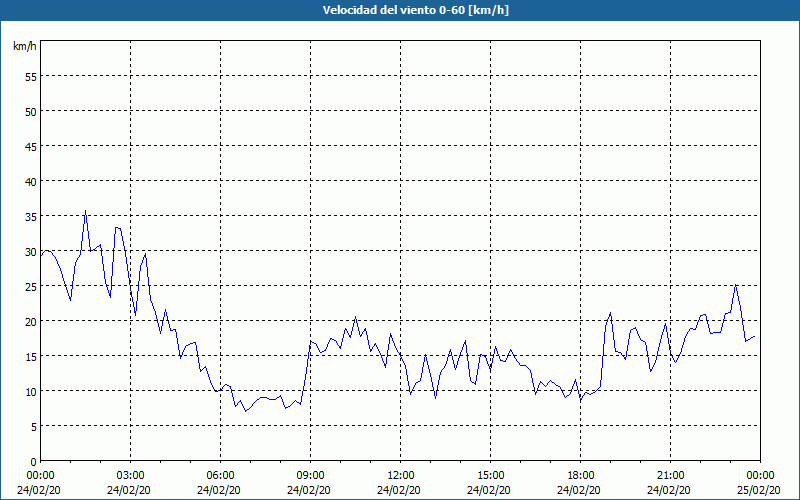
Task: Select the 0 value on the y-axis
Action: point(34,462)
